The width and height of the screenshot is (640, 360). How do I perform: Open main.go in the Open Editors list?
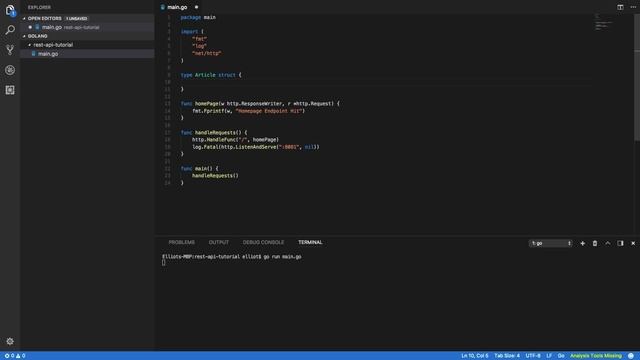point(87,27)
